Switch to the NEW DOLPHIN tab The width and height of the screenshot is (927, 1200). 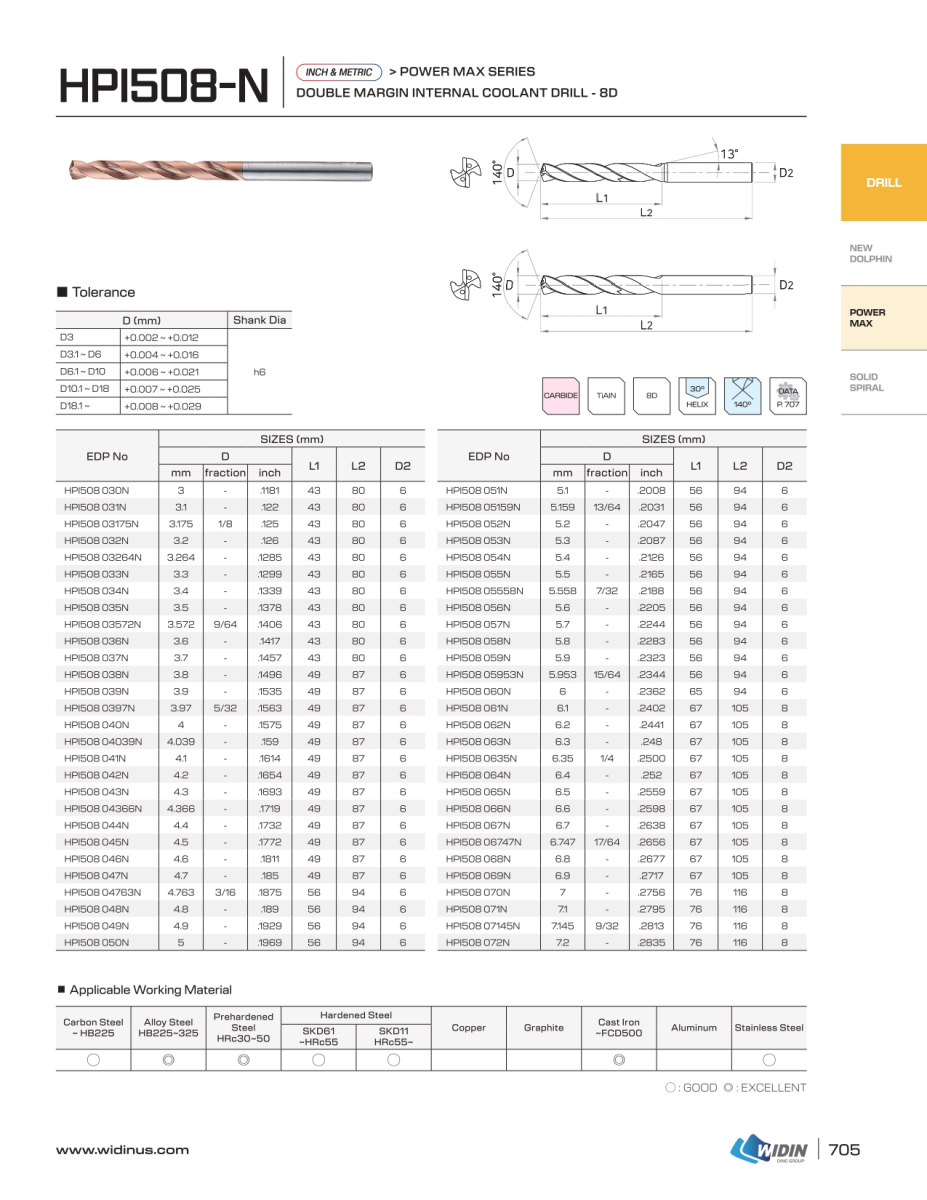pos(870,254)
